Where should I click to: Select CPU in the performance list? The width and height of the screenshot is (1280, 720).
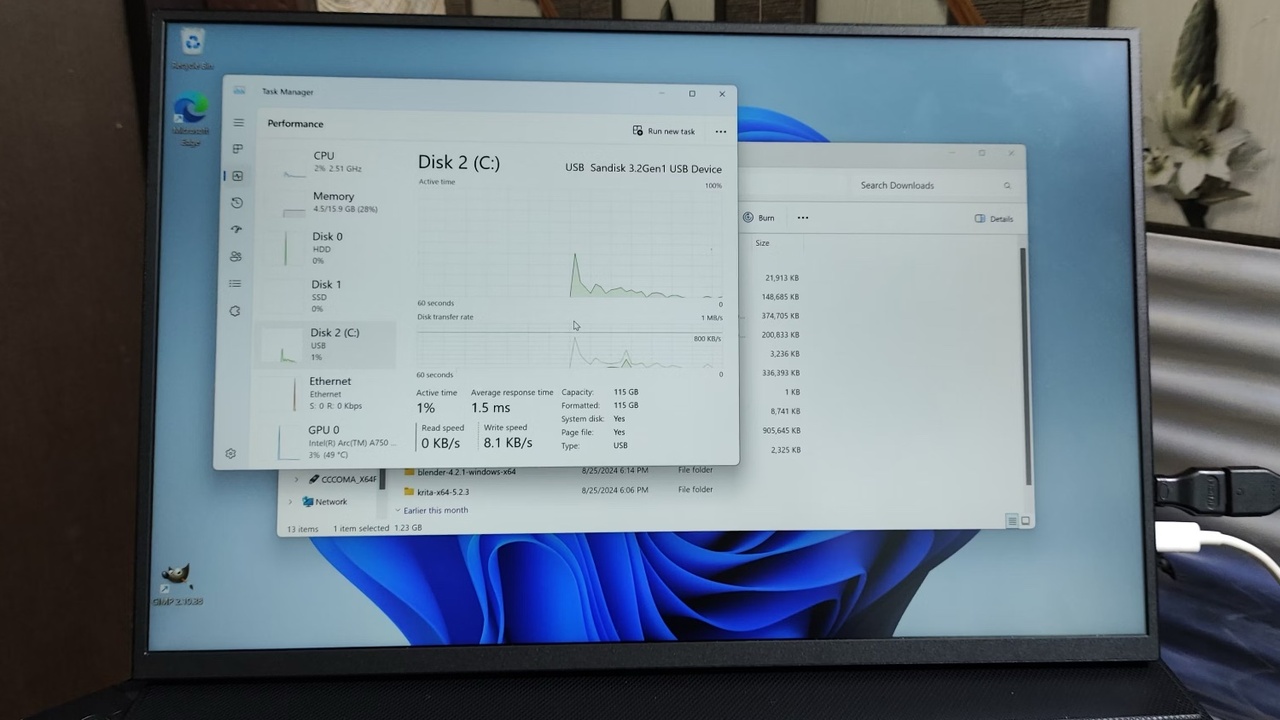click(330, 162)
